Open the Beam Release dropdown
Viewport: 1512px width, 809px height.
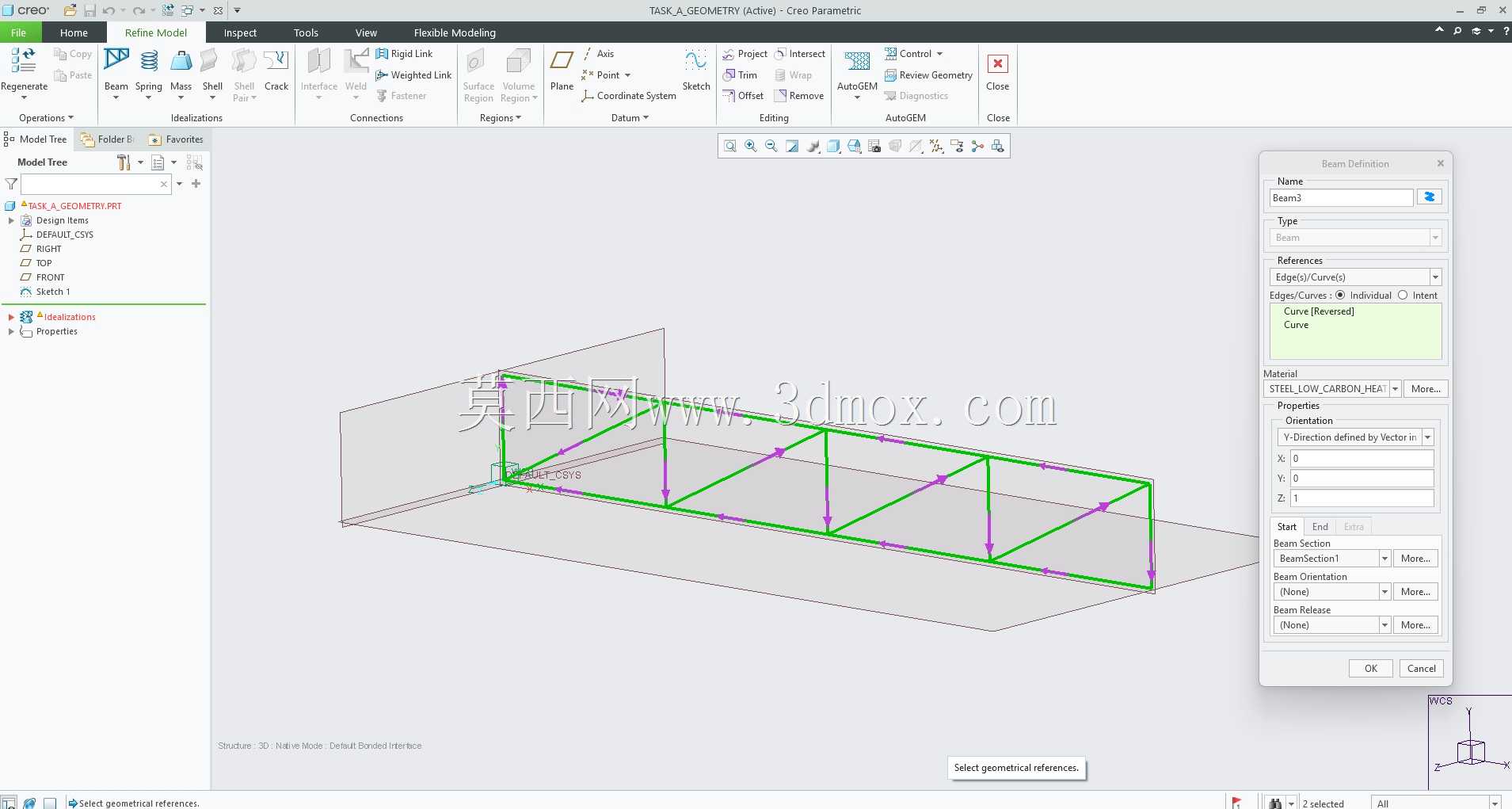pos(1384,625)
